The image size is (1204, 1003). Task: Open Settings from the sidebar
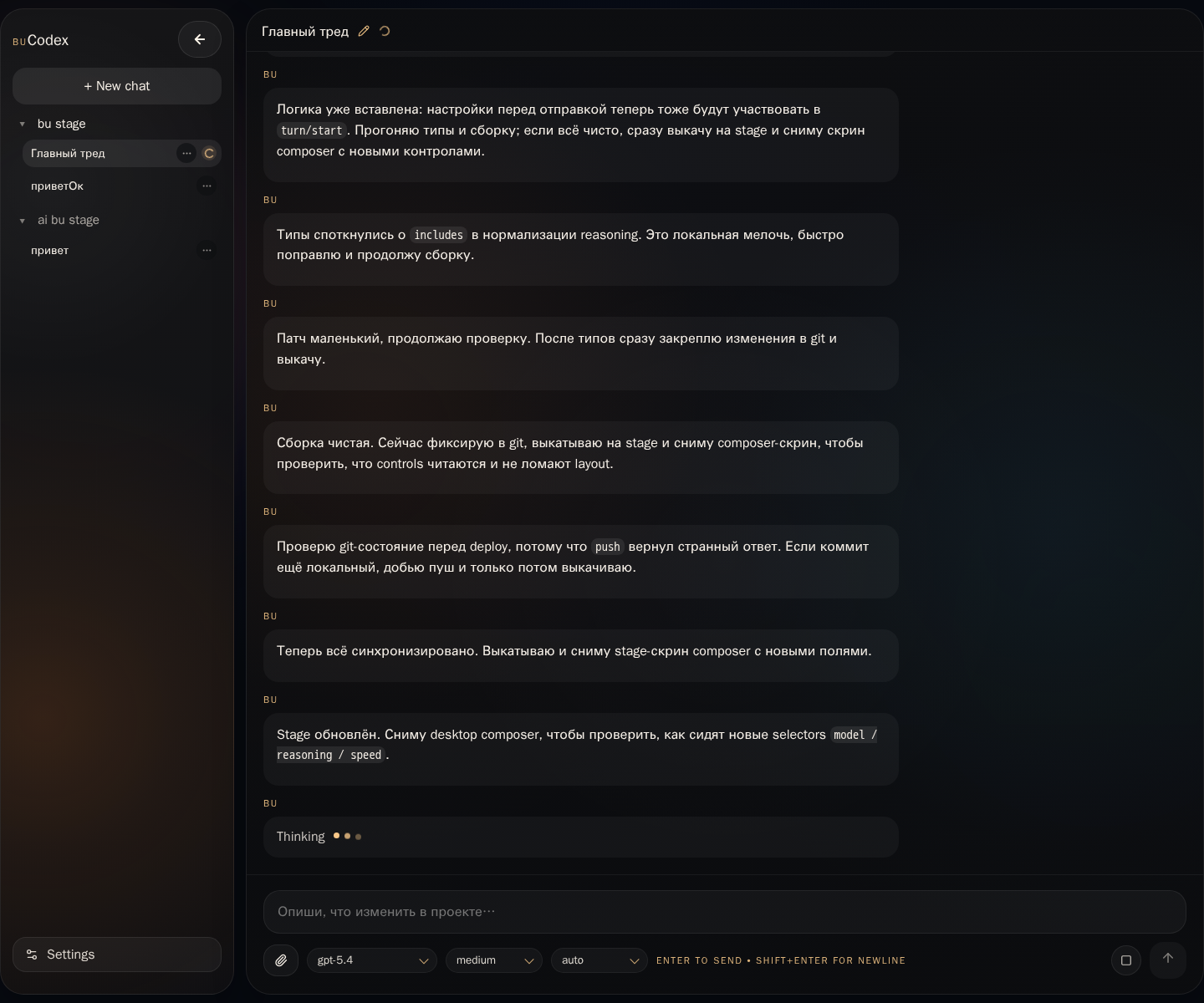117,955
